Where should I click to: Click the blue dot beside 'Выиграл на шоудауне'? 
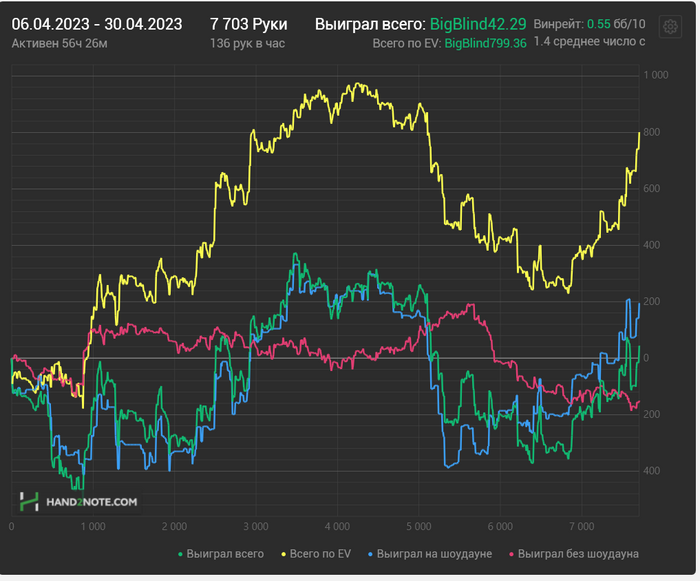[370, 554]
